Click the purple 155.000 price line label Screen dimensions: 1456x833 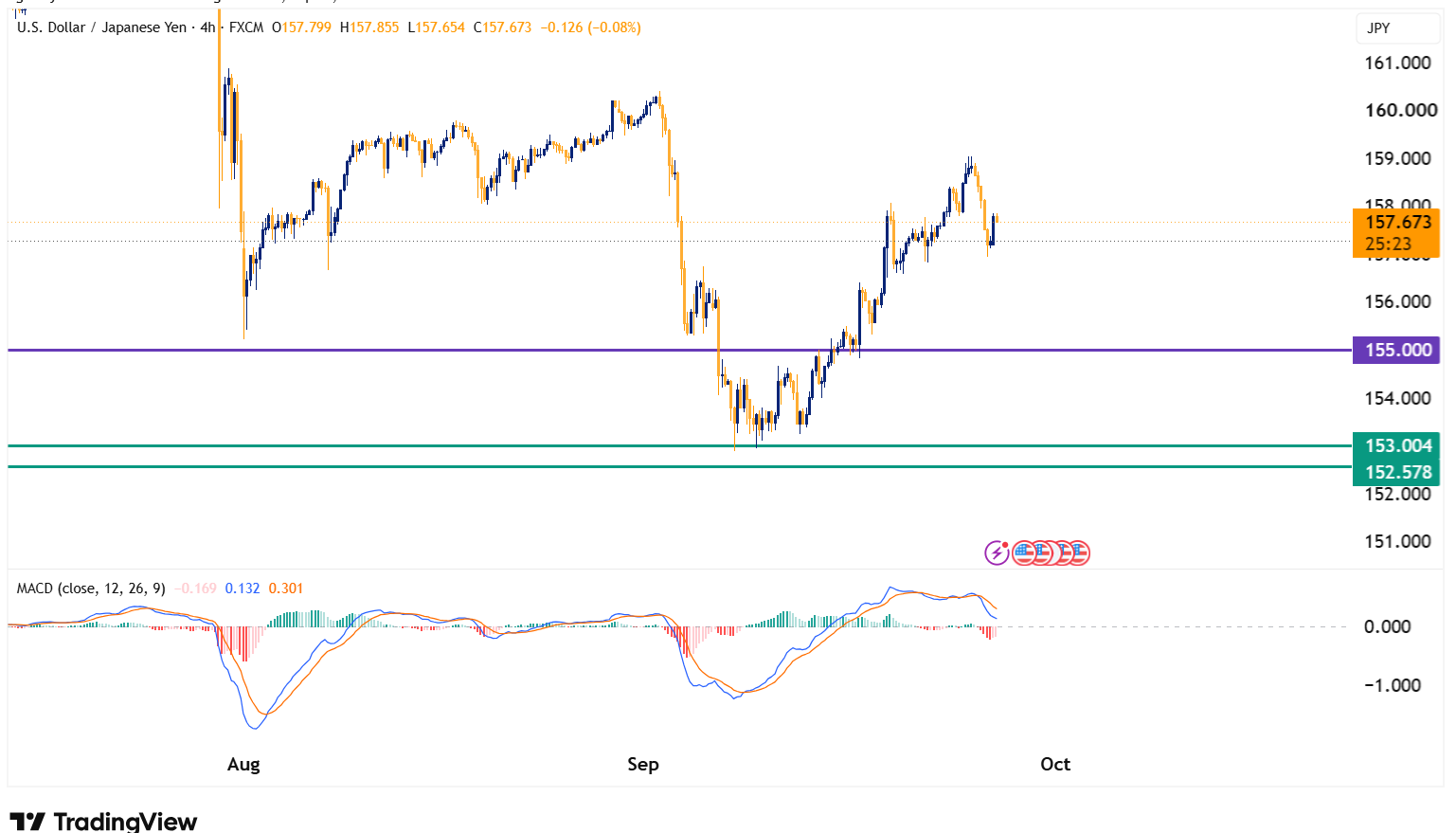(x=1397, y=350)
